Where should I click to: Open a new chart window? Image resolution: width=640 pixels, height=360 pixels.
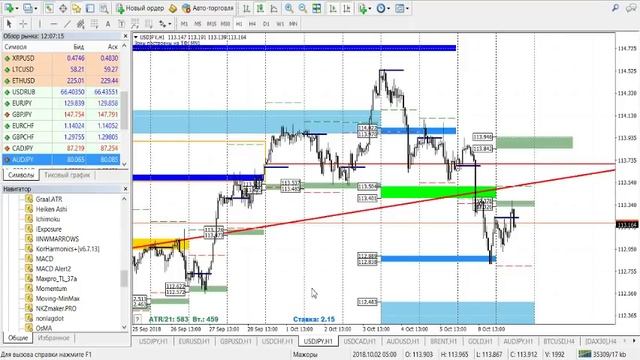pyautogui.click(x=9, y=8)
